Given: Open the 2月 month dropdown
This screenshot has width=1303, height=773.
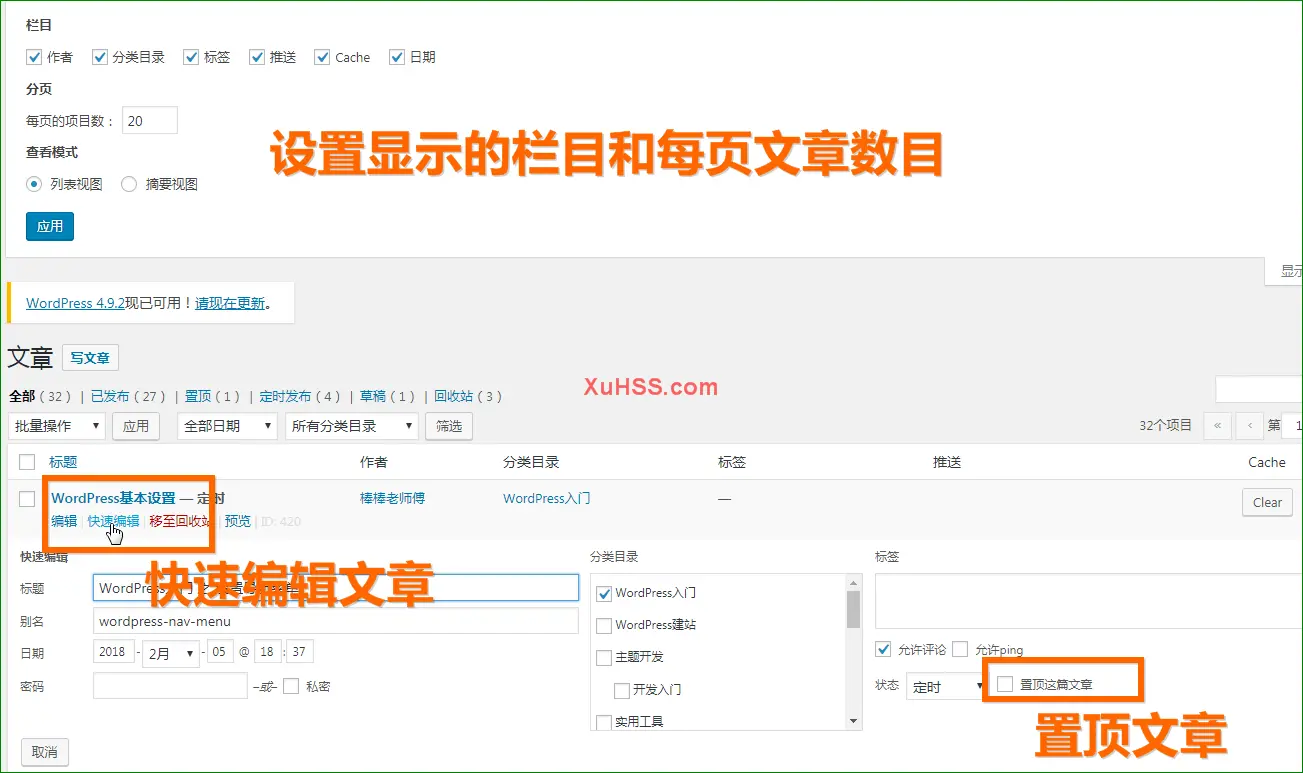Looking at the screenshot, I should tap(171, 653).
